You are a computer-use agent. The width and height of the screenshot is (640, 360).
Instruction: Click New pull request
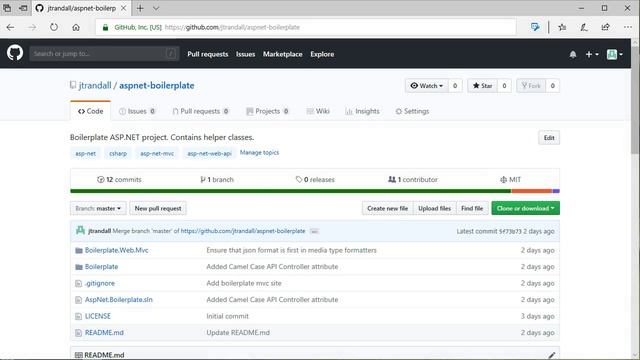[158, 208]
